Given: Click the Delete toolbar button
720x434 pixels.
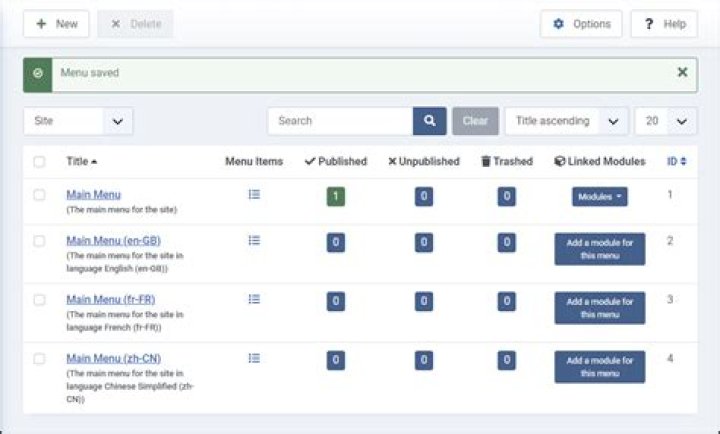Looking at the screenshot, I should pyautogui.click(x=135, y=24).
